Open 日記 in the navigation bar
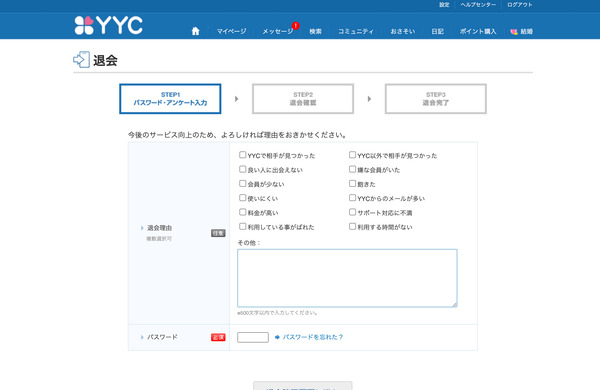This screenshot has width=600, height=390. [437, 31]
